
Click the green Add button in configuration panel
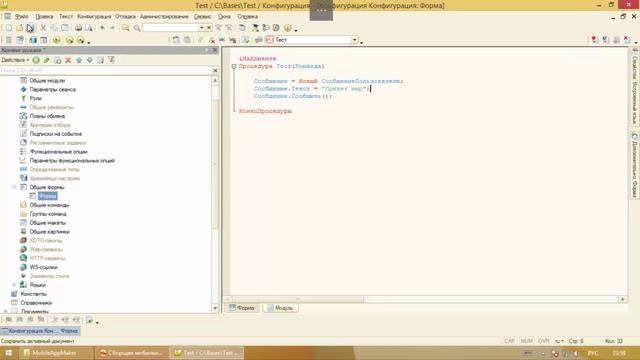(x=36, y=60)
